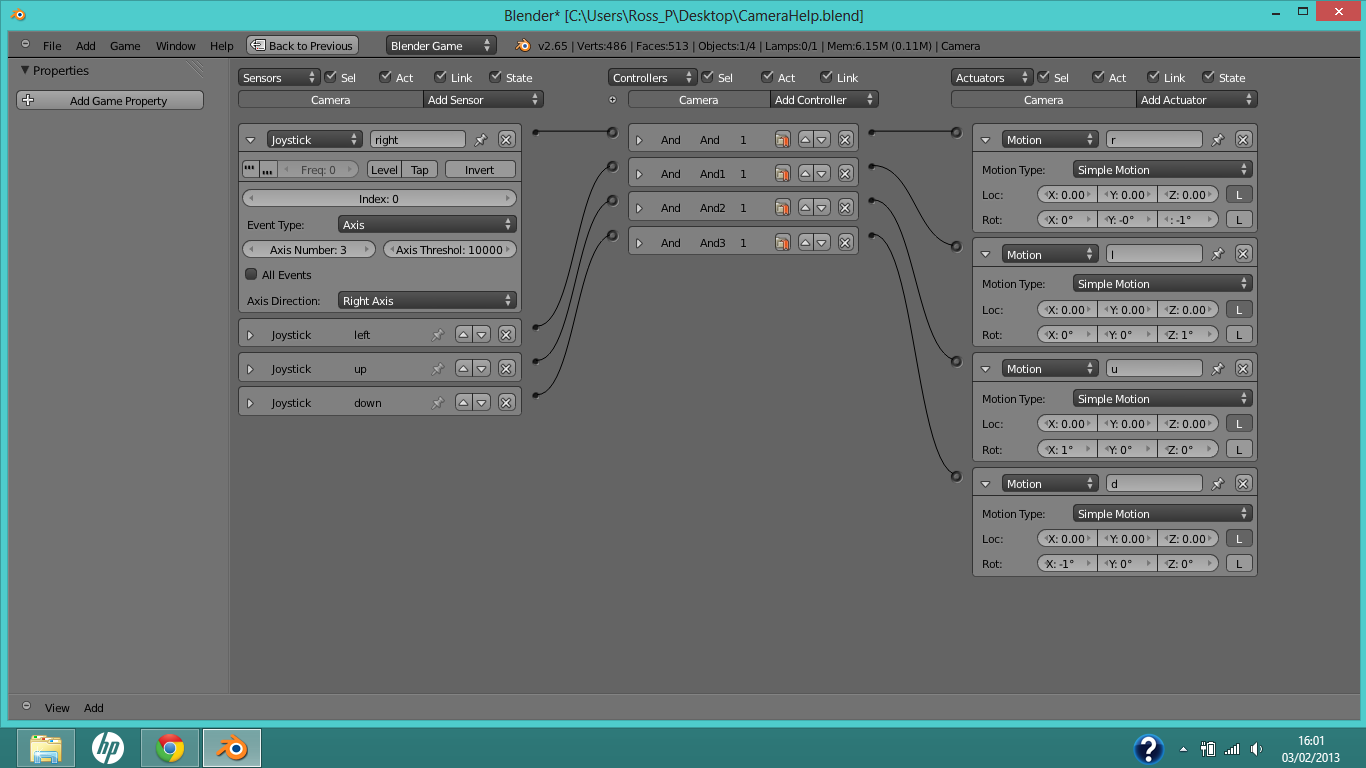Move the And1 controller down

pos(822,174)
